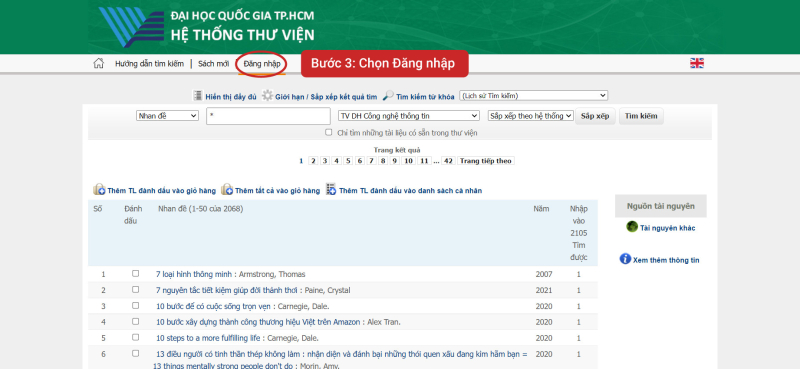This screenshot has width=800, height=369.
Task: Click the 'Hiển thị đầy đủ' list icon
Action: tap(197, 96)
